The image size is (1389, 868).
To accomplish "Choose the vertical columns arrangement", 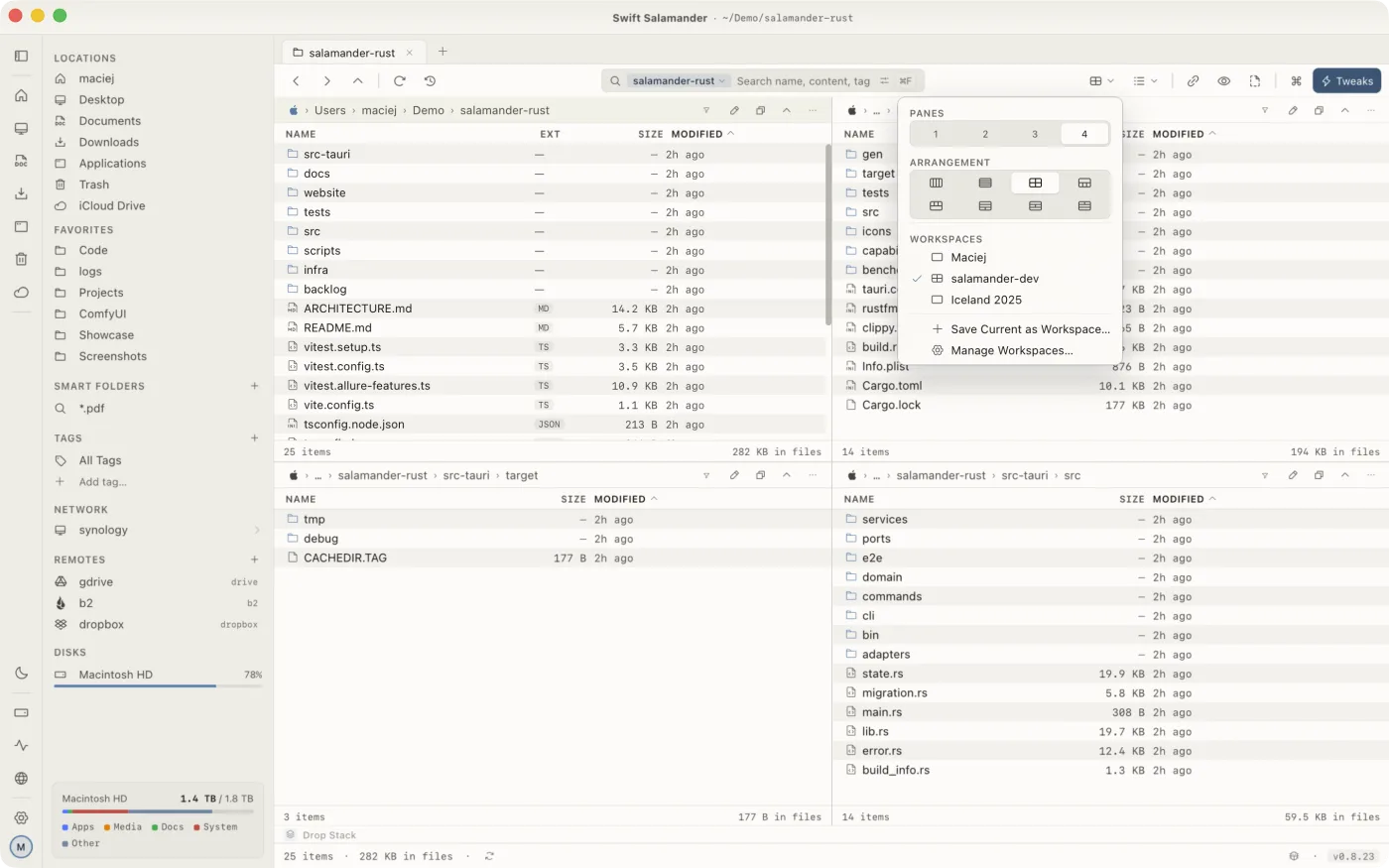I will coord(936,183).
